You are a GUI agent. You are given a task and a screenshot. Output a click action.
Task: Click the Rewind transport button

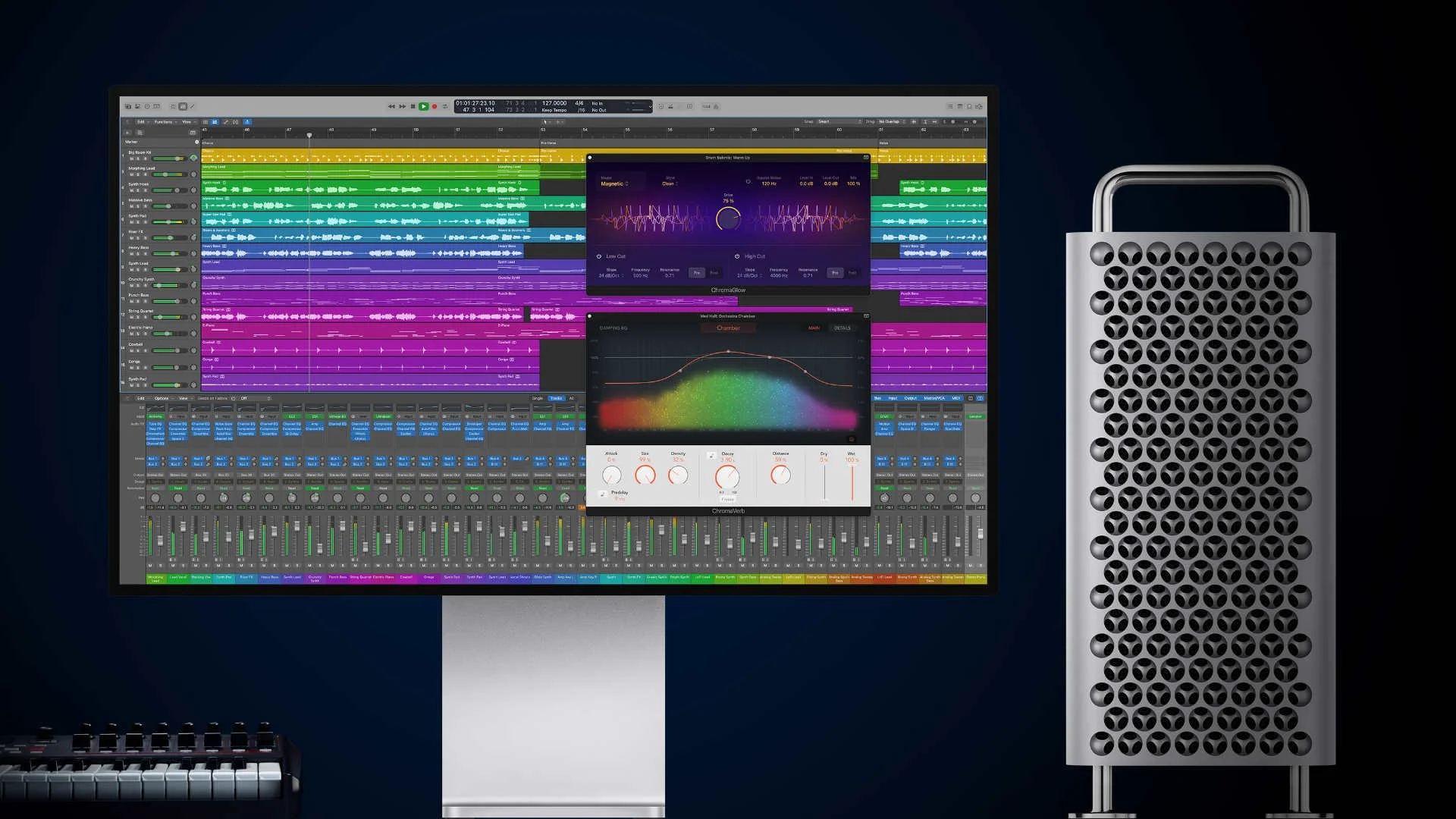(x=391, y=106)
